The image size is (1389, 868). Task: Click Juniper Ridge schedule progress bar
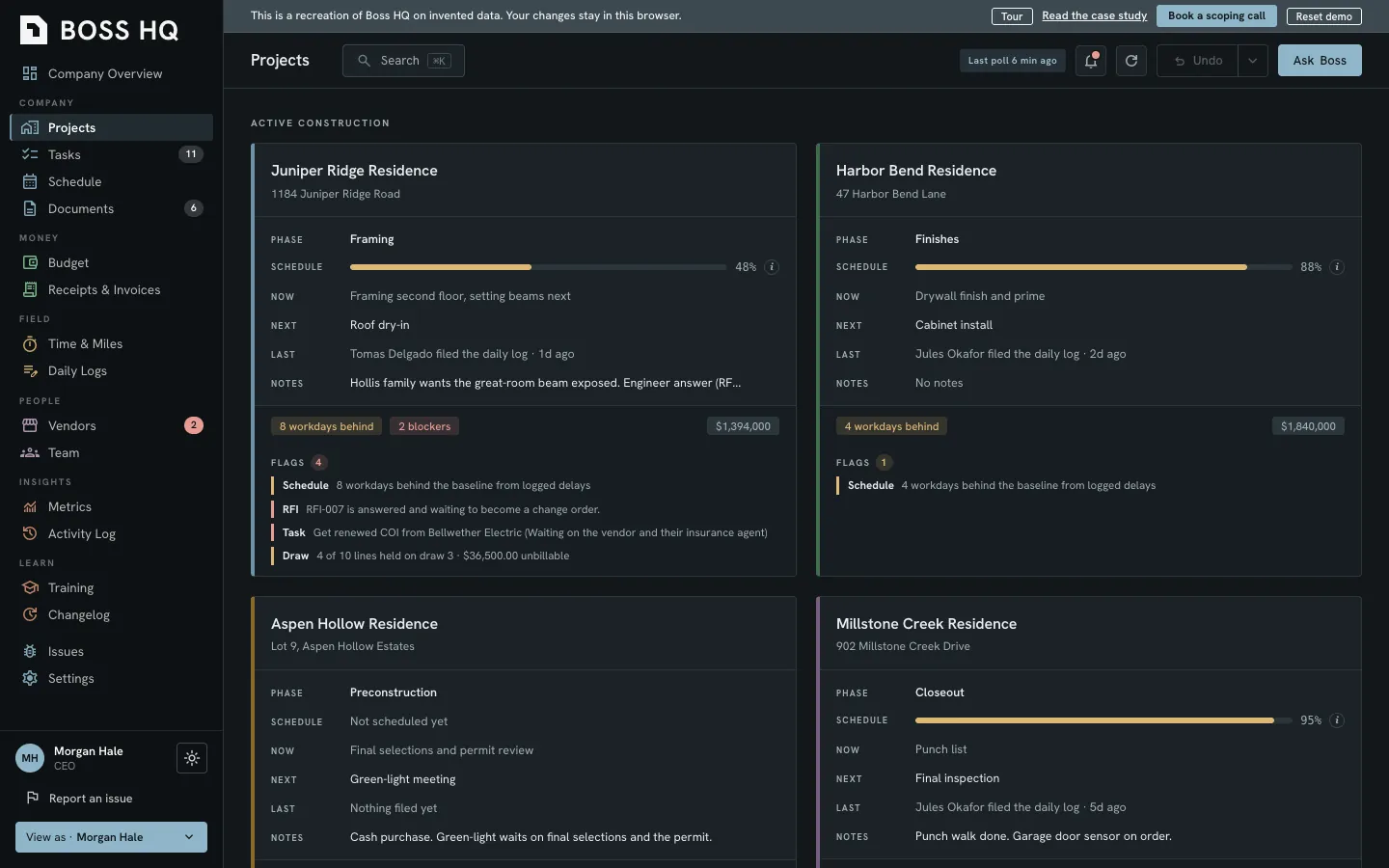538,267
